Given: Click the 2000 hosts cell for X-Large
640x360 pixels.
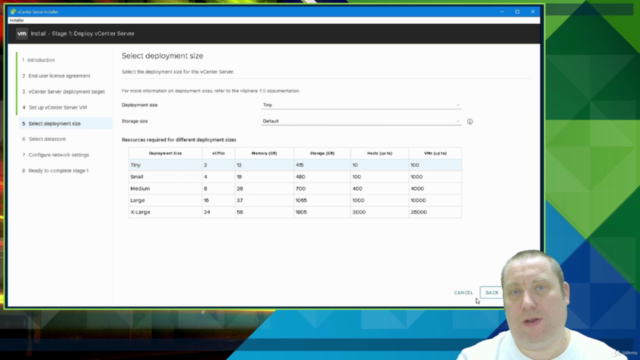Looking at the screenshot, I should [380, 212].
